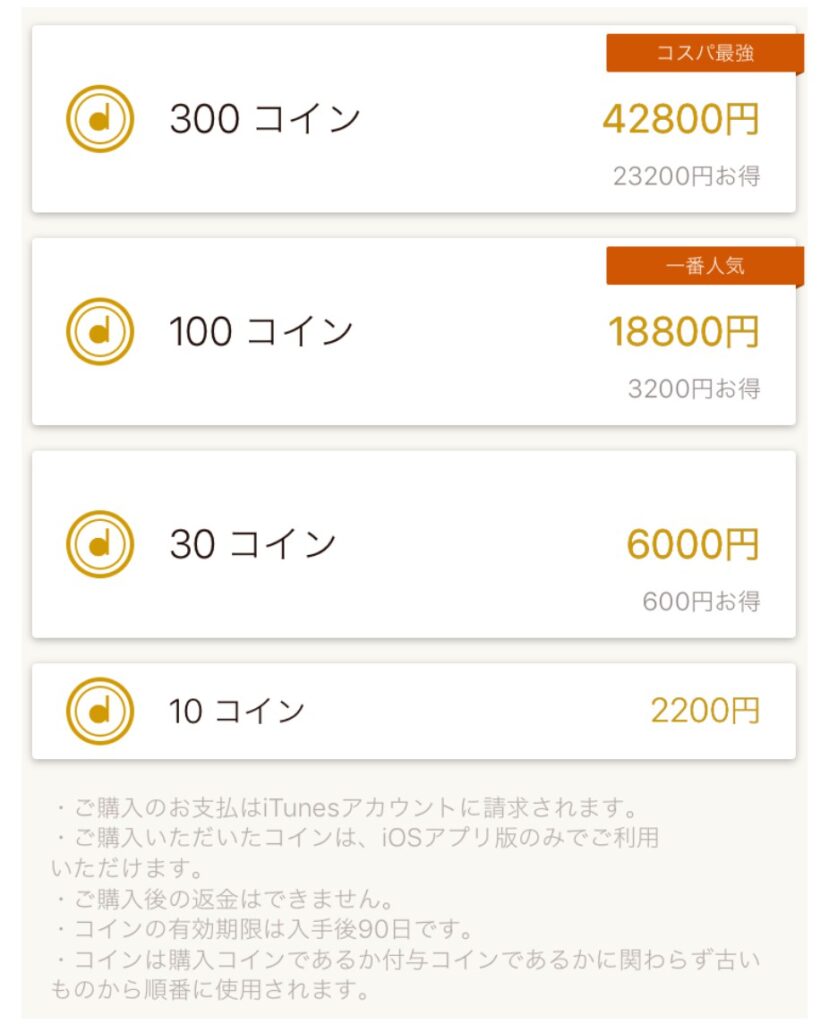Tap the 42800円 price
829x1024 pixels.
681,119
